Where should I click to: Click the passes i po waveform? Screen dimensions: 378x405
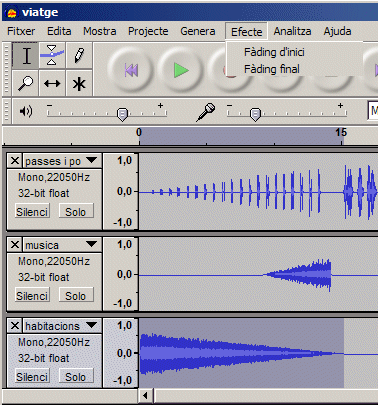(x=258, y=192)
